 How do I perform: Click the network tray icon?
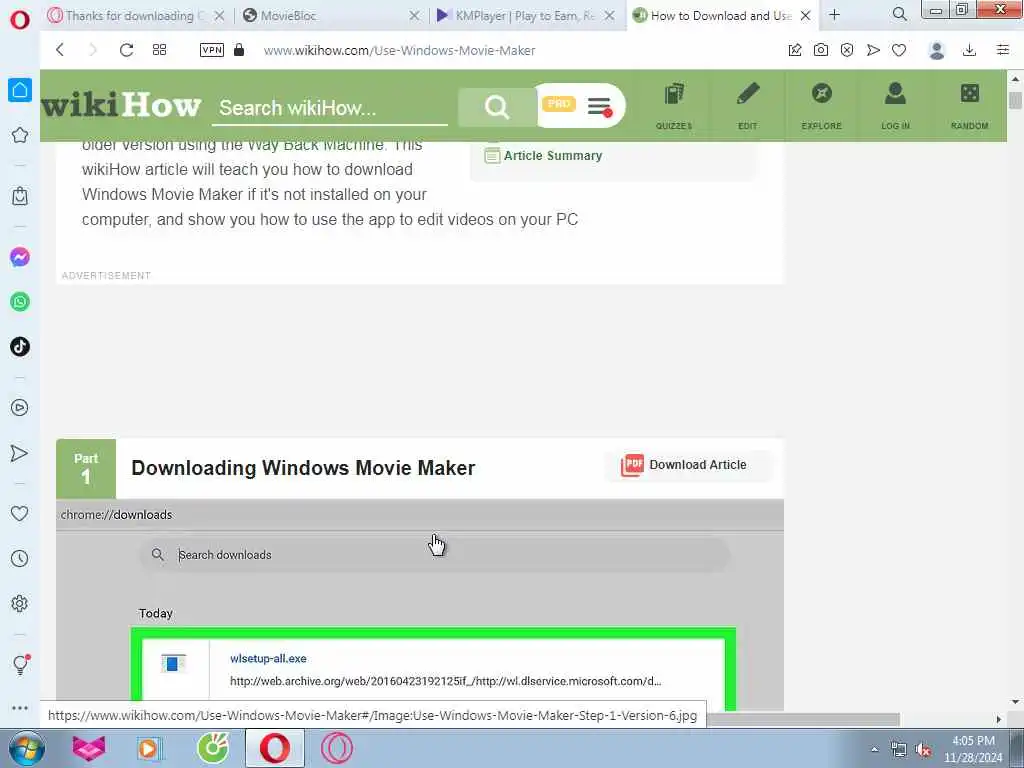(x=899, y=750)
